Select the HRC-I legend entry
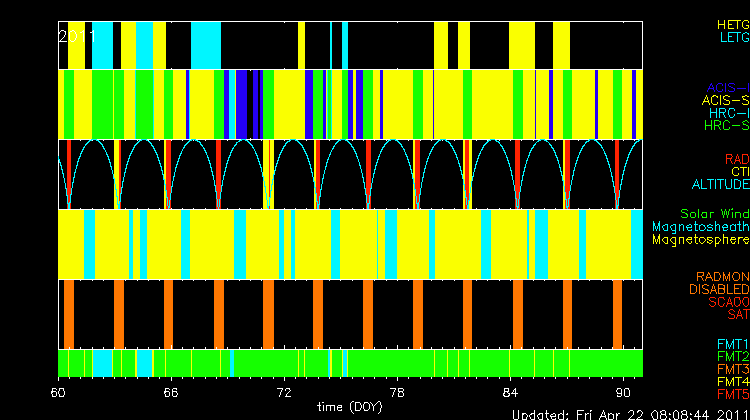The image size is (750, 420). click(x=728, y=113)
